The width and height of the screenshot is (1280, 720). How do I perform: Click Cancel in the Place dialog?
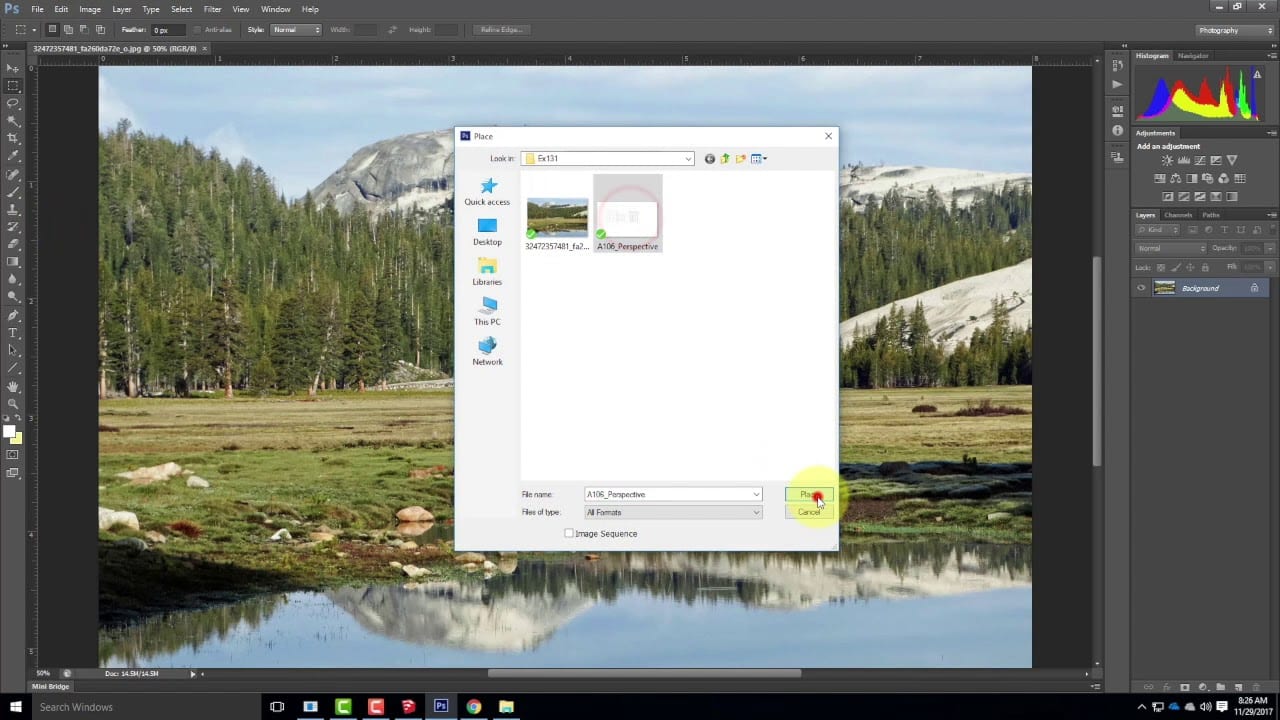point(808,512)
